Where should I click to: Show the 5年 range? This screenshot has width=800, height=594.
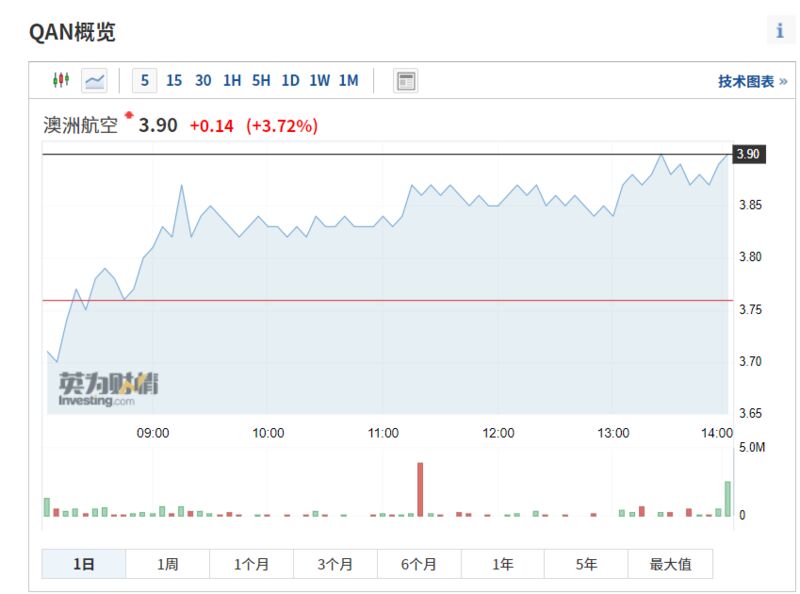point(586,564)
